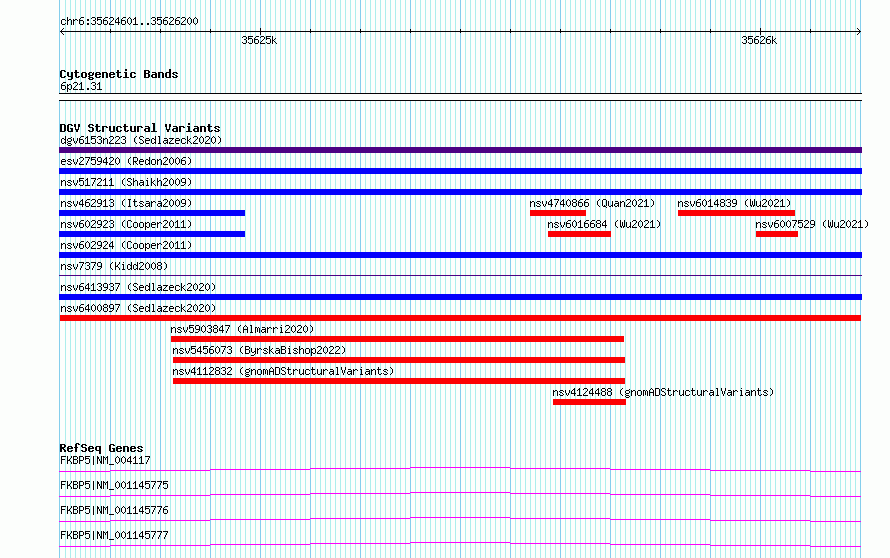The height and width of the screenshot is (558, 890).
Task: Click the thin line under nsv7379
Action: pos(460,276)
